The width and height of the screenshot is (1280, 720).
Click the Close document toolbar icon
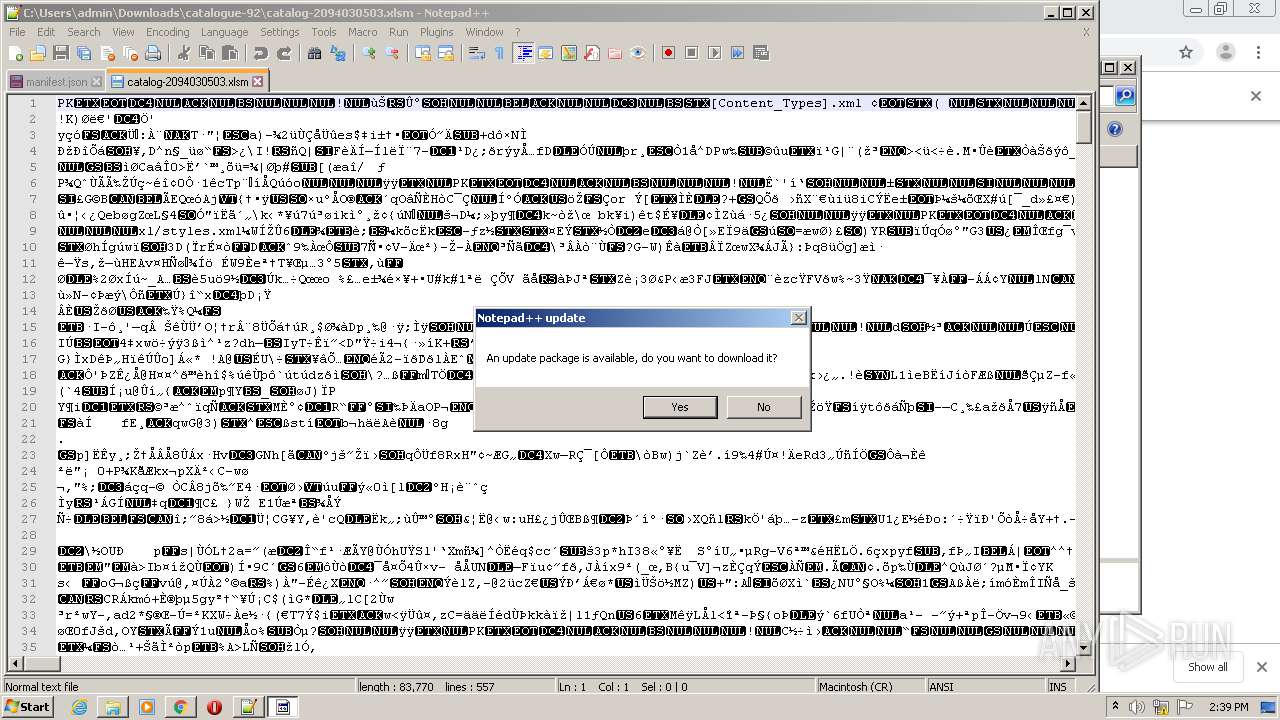pyautogui.click(x=108, y=53)
